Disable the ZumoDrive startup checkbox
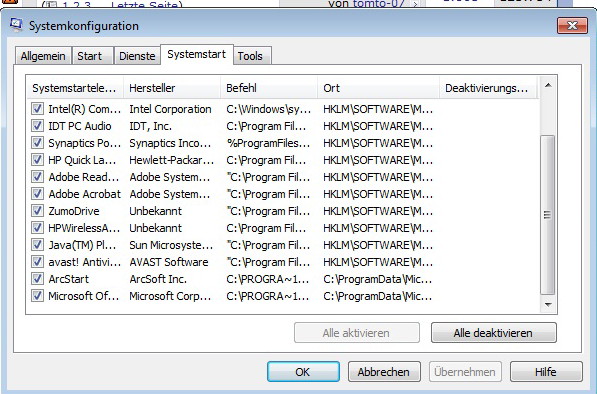597x394 pixels. click(x=37, y=211)
